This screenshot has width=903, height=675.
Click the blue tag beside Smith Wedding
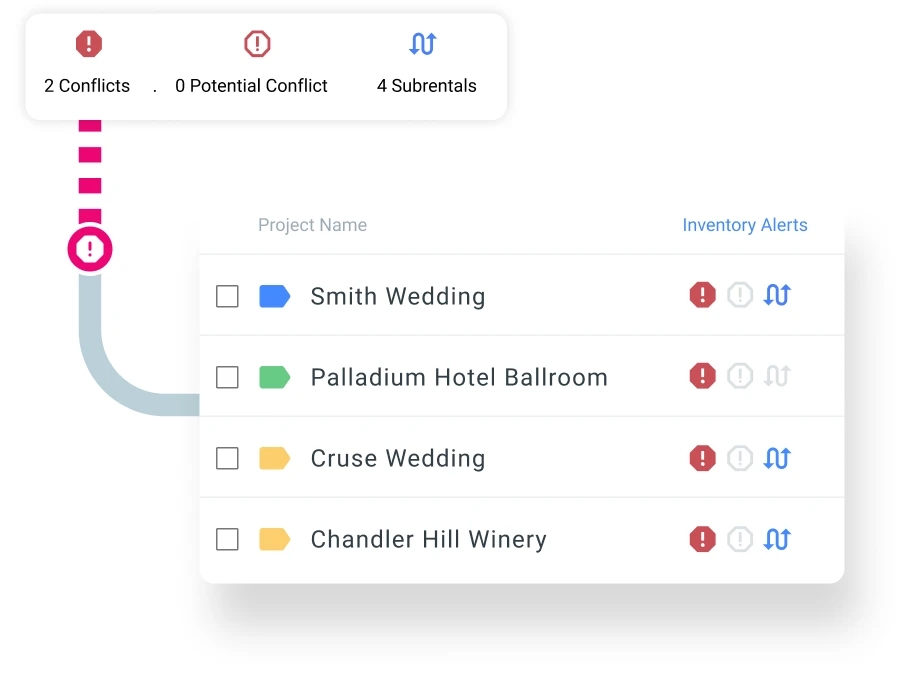274,296
